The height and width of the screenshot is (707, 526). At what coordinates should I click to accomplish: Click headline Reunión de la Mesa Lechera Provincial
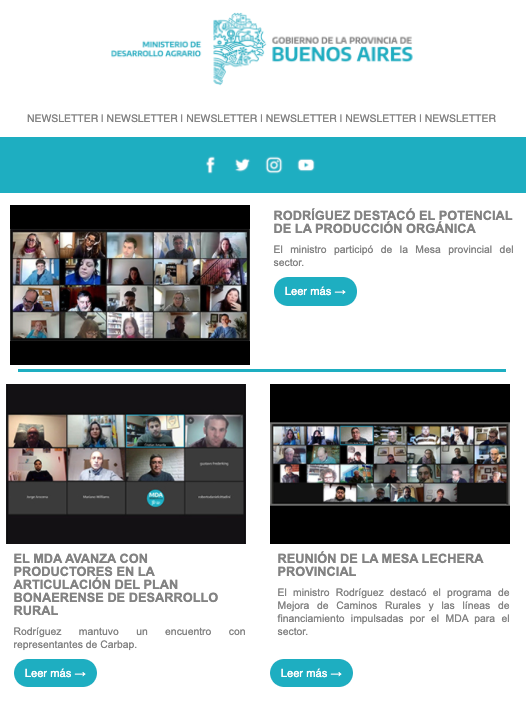coord(380,565)
